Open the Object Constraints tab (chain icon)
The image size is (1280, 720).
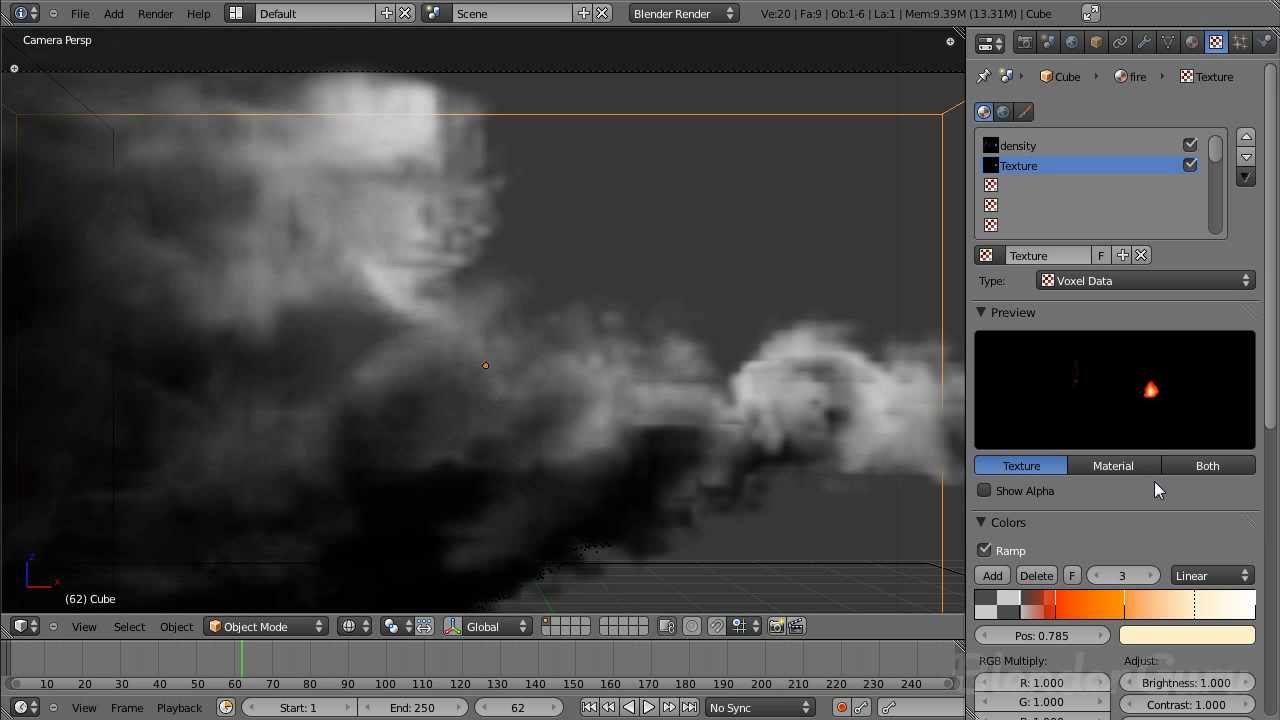[1120, 43]
